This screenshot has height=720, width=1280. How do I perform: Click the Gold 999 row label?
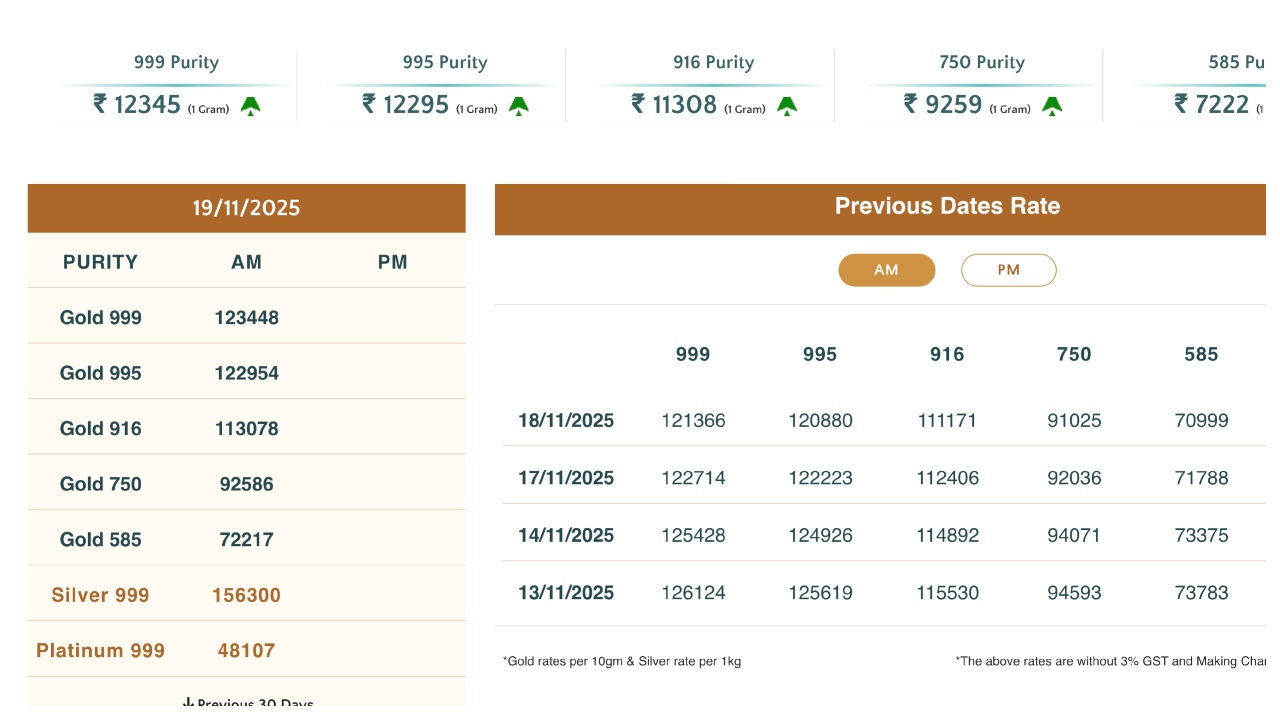tap(101, 318)
